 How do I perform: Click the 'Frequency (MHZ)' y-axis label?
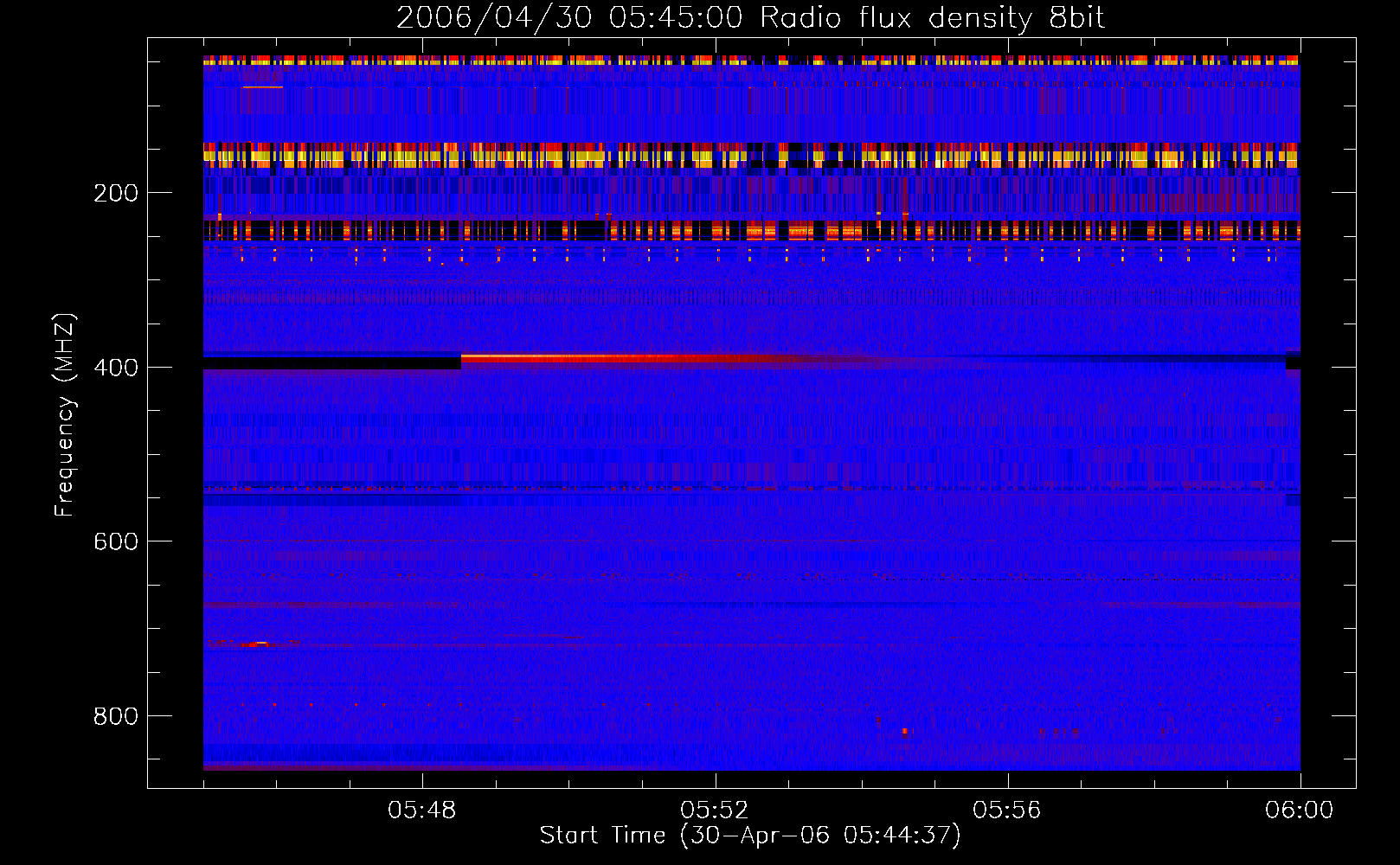click(x=64, y=414)
